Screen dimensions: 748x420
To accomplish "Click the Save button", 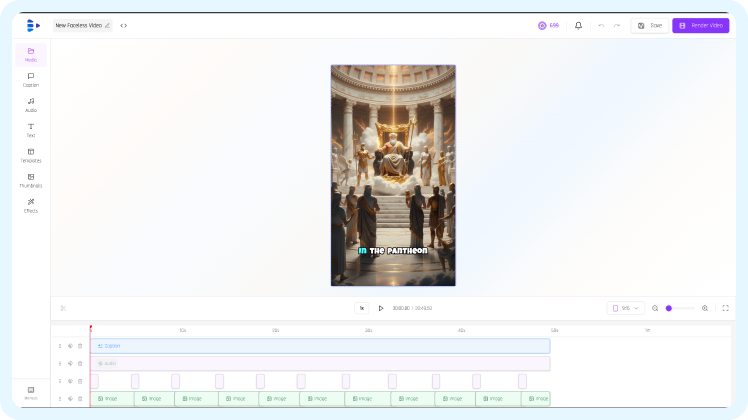I will point(650,25).
